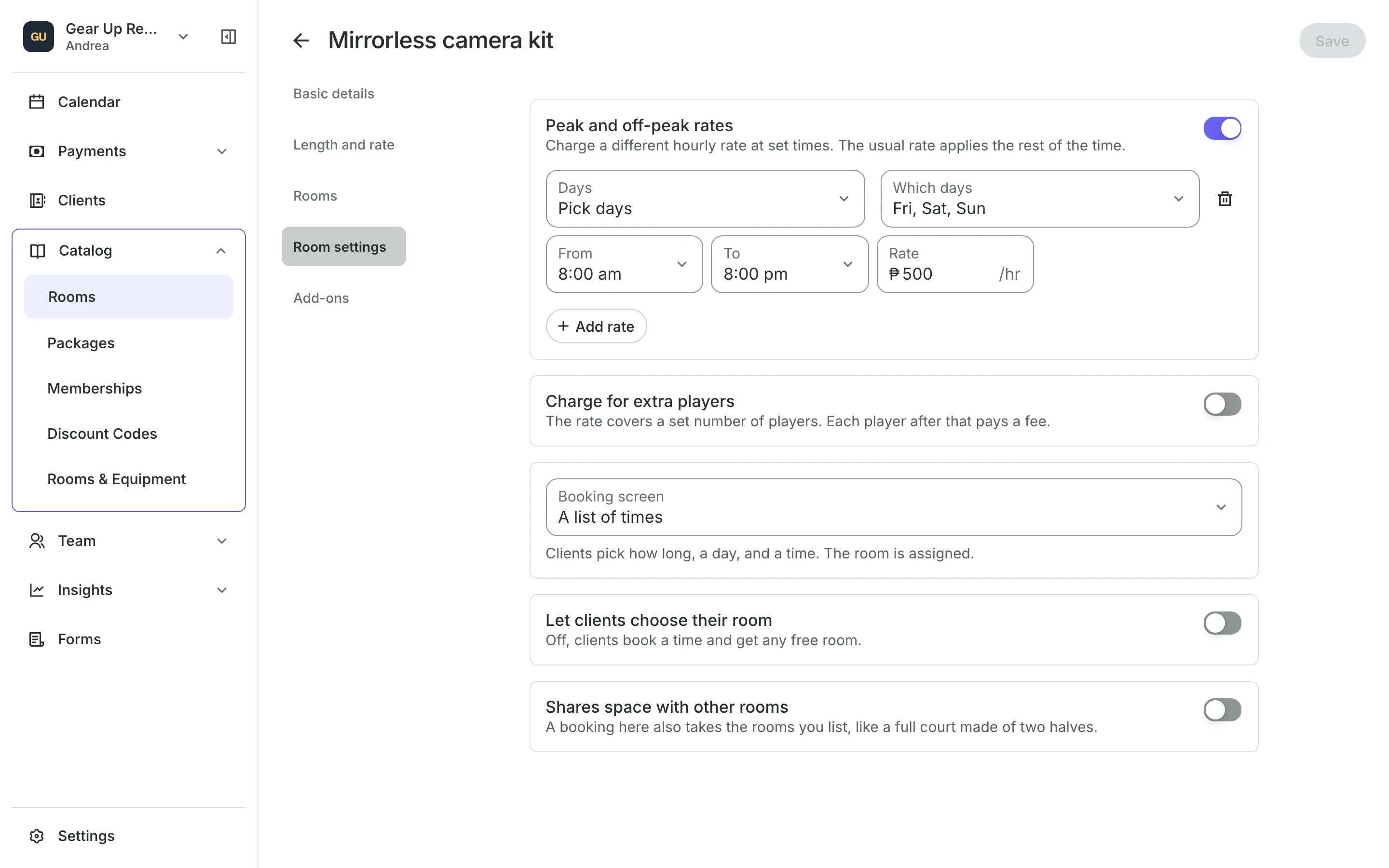Click the Clients icon in sidebar

tap(37, 200)
